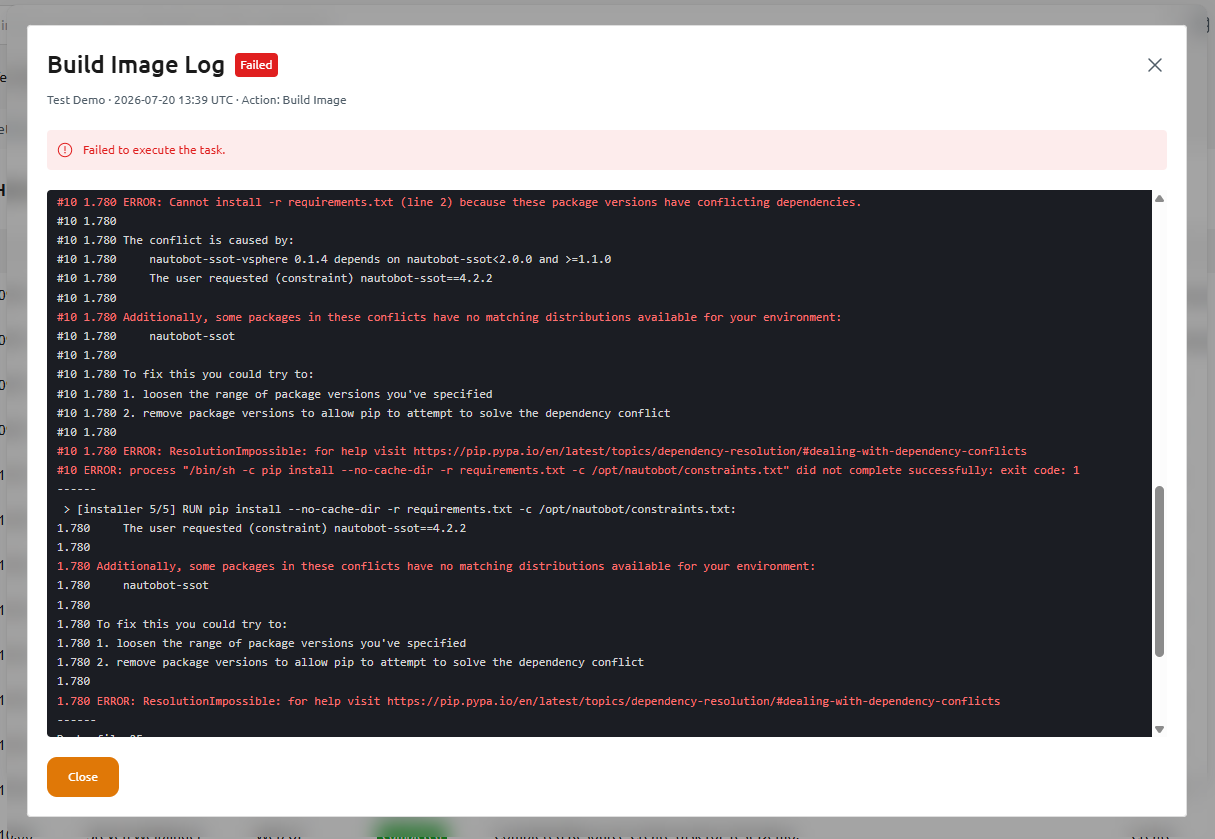Click the red Failed status badge
The height and width of the screenshot is (839, 1215).
pos(256,65)
